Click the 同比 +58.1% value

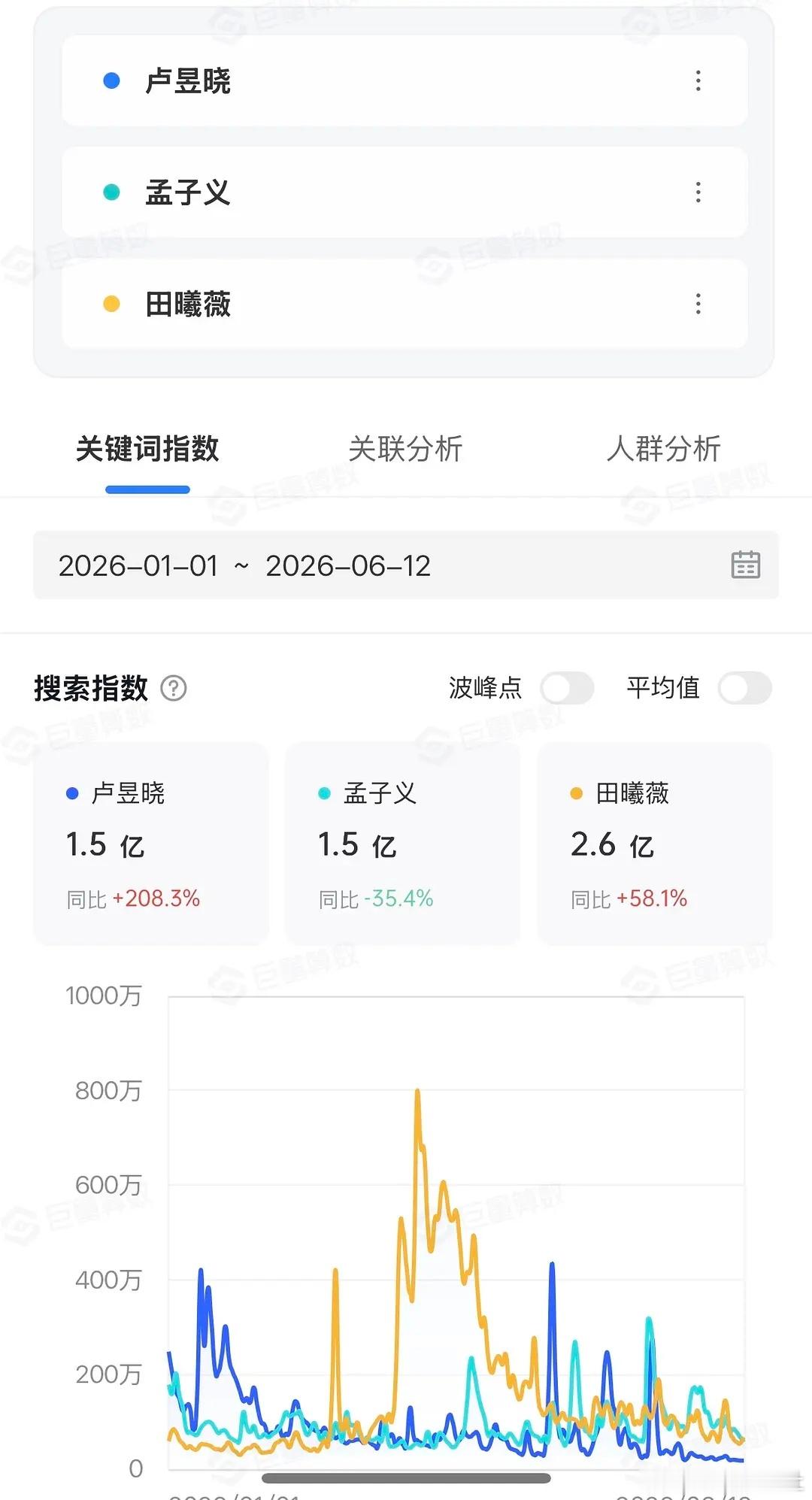coord(629,898)
